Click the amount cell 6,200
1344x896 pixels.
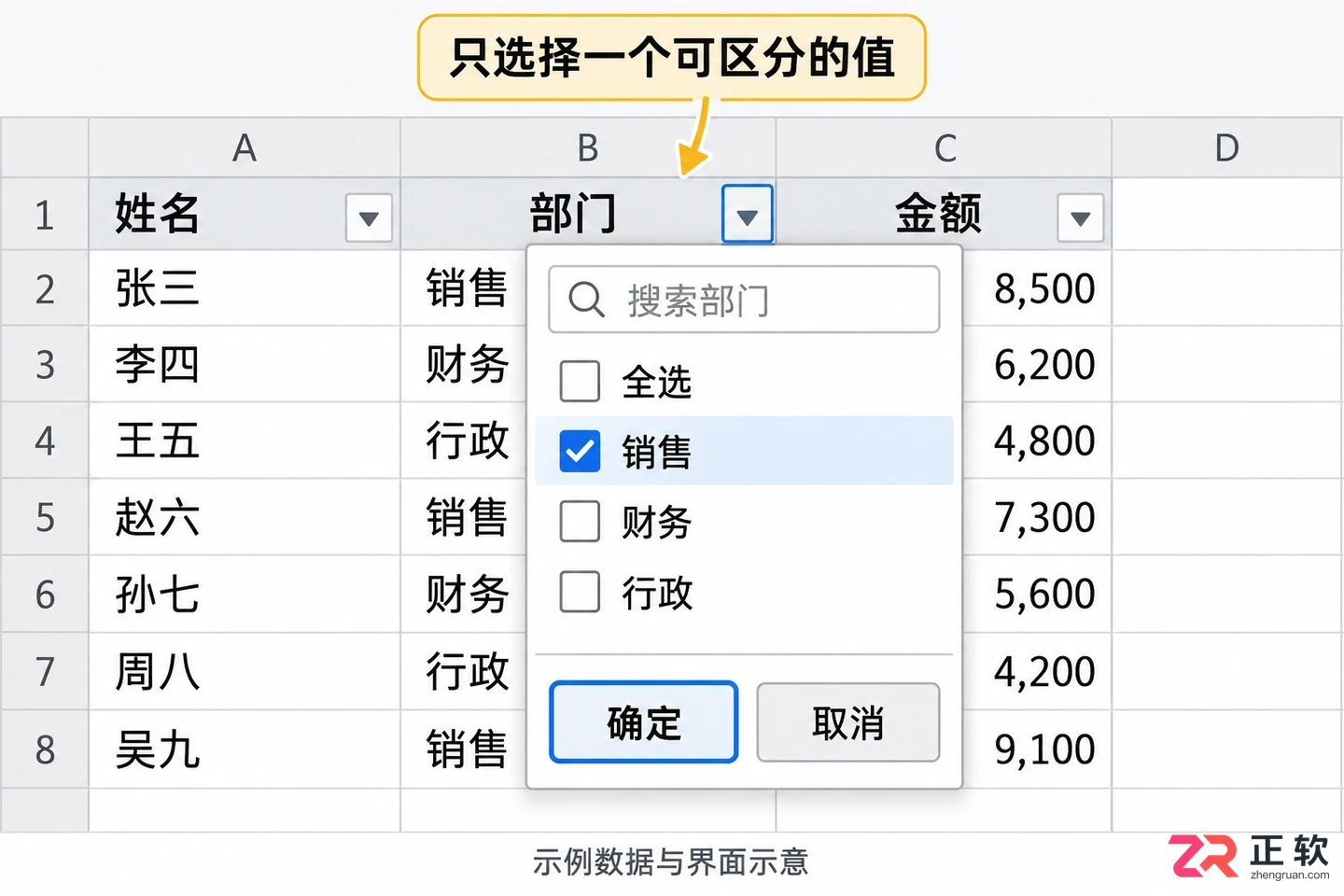(1037, 364)
